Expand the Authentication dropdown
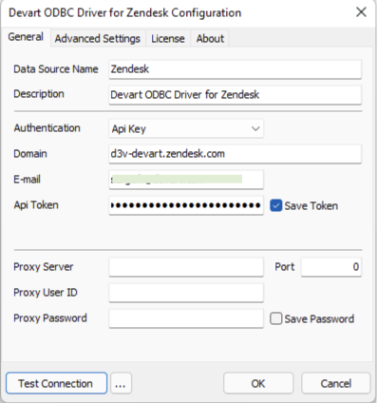This screenshot has width=377, height=403. click(x=186, y=129)
